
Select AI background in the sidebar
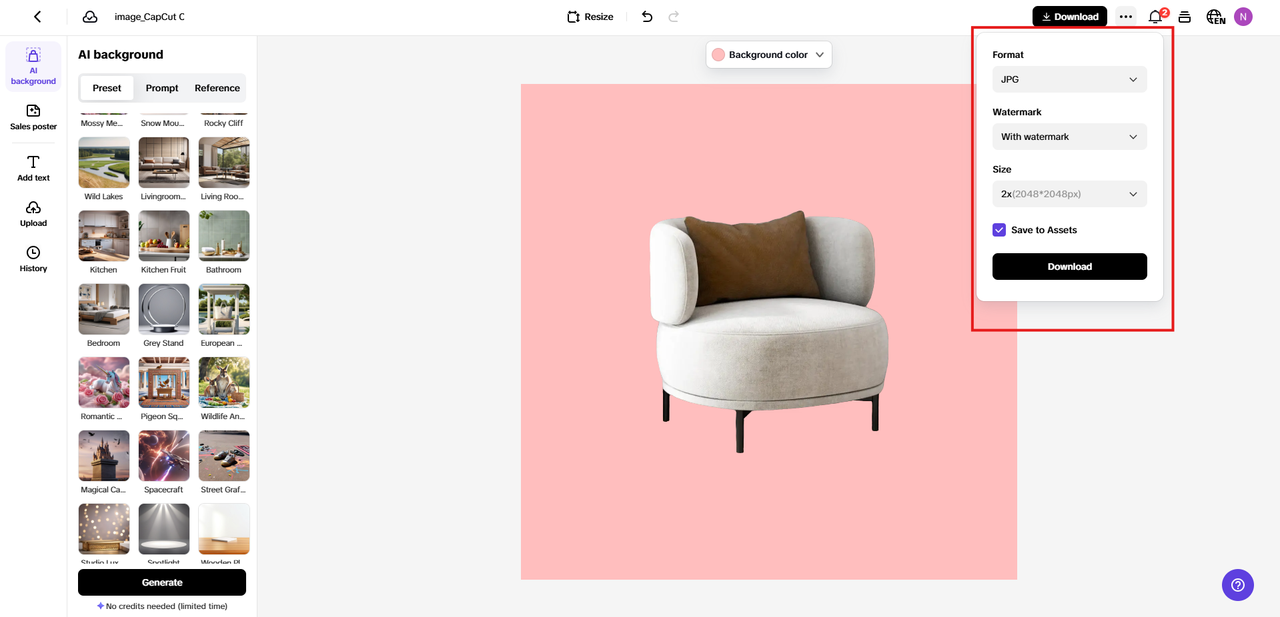33,66
